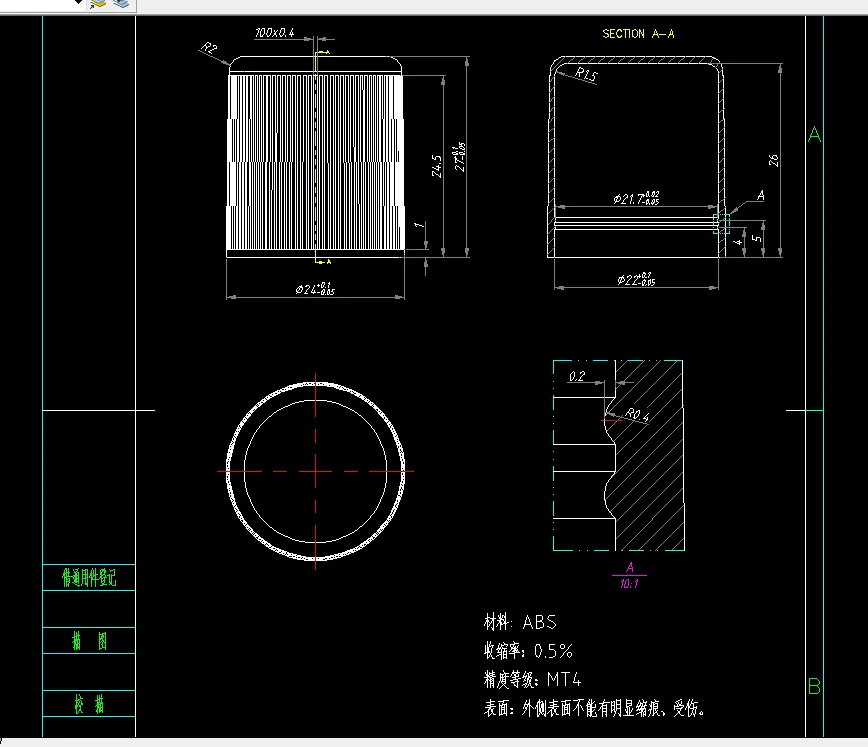
Task: Select the 26 height dimension
Action: 773,161
